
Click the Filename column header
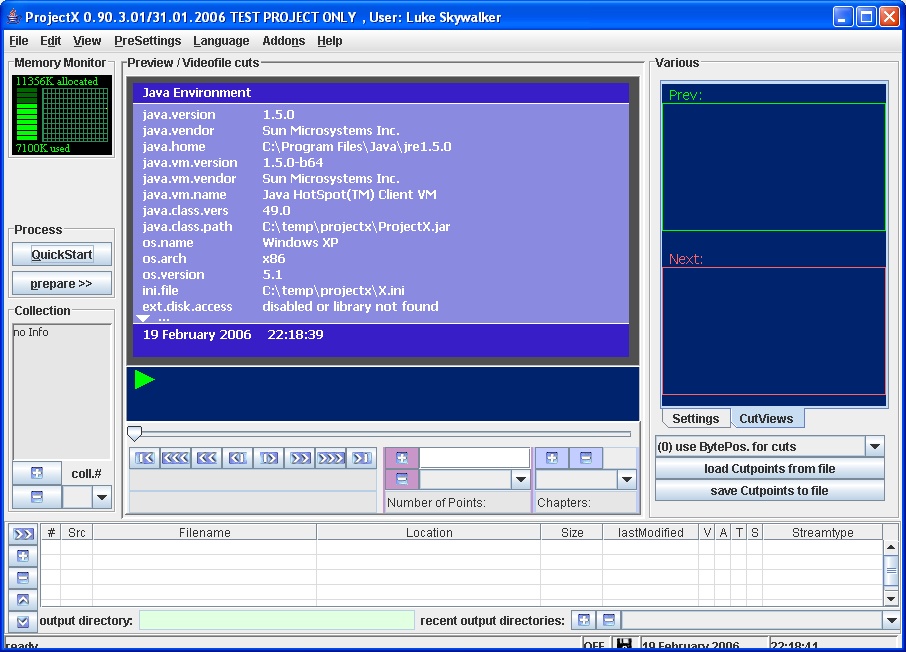click(x=205, y=532)
